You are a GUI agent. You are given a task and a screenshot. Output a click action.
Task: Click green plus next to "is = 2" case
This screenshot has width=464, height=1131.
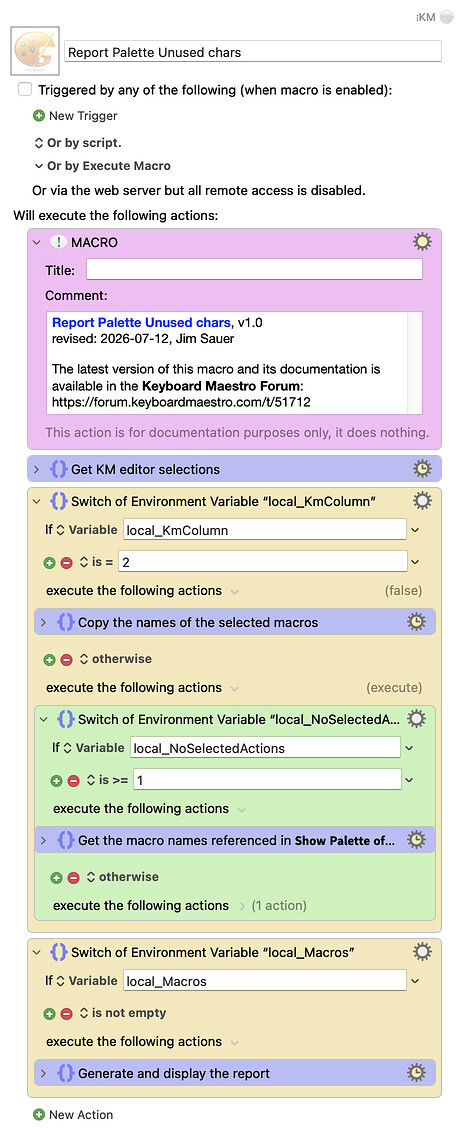click(49, 561)
